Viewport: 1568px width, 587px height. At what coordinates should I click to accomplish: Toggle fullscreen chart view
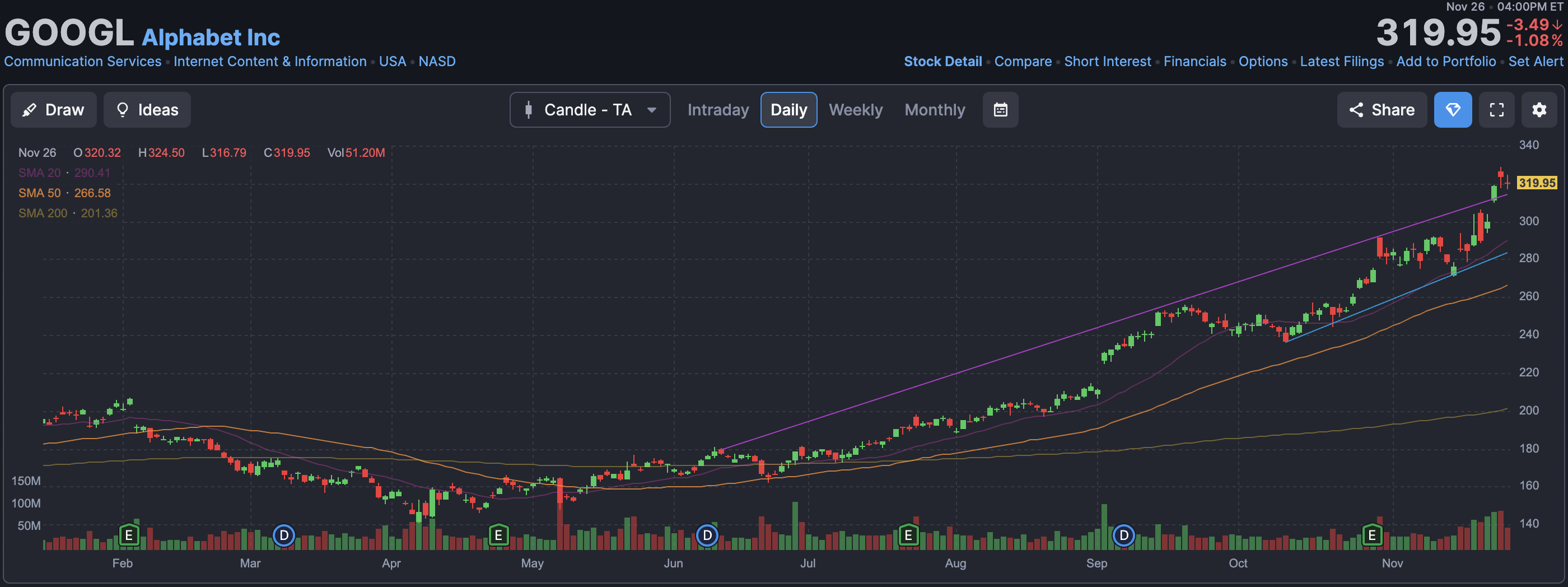coord(1496,110)
